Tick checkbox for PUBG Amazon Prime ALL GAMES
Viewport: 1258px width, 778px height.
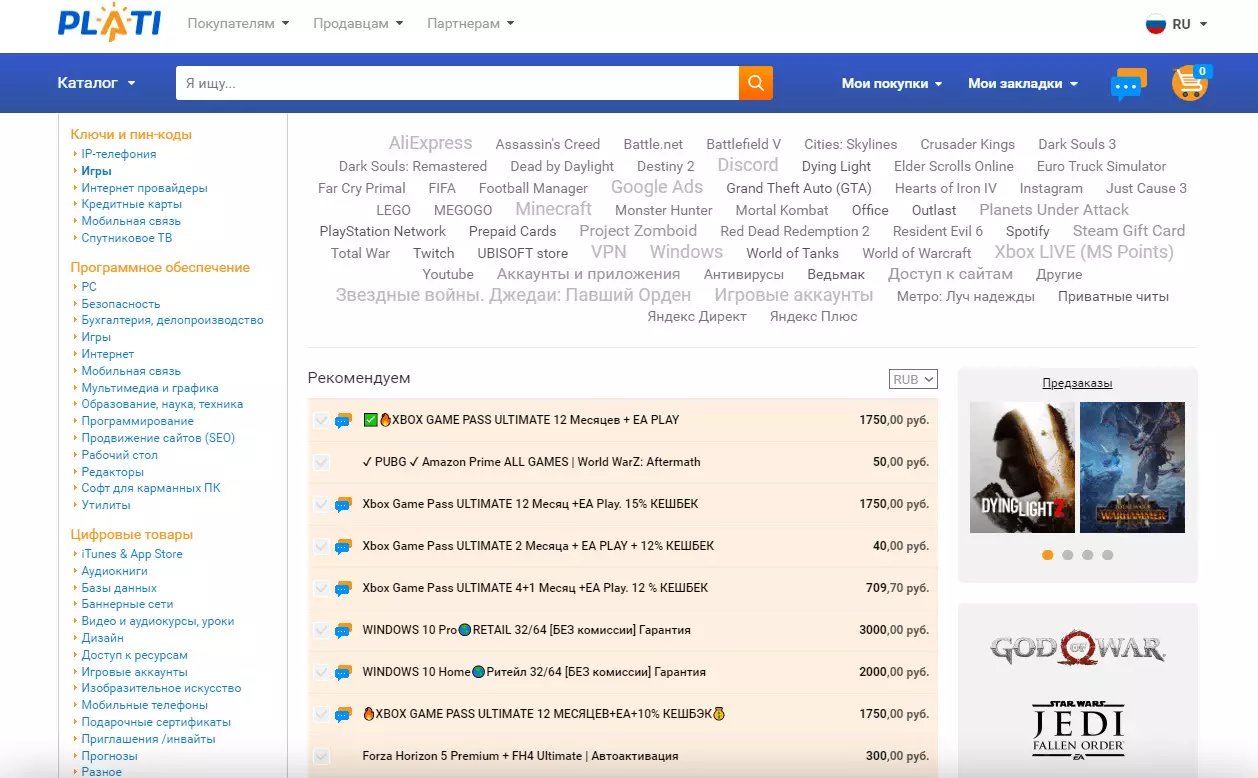click(321, 462)
